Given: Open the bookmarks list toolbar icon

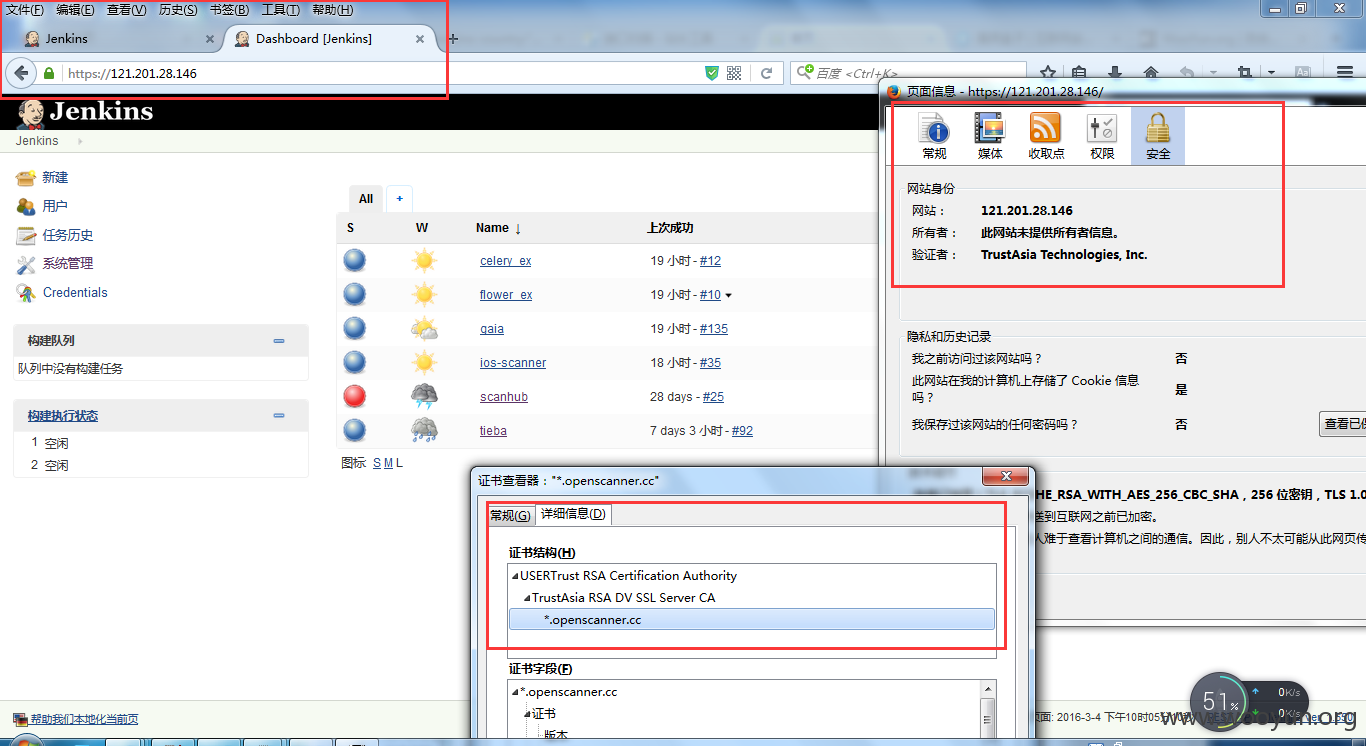Looking at the screenshot, I should (x=1079, y=73).
